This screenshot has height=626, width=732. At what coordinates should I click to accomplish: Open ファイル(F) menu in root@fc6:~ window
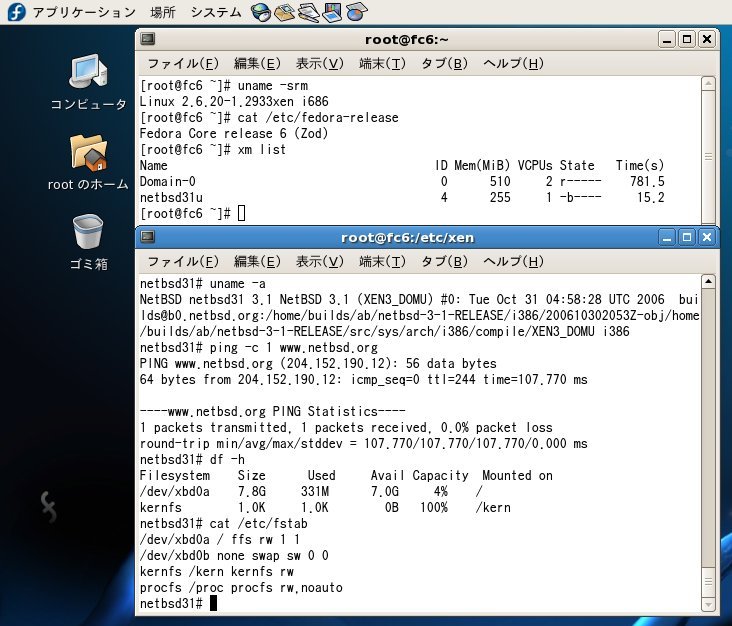(x=183, y=63)
